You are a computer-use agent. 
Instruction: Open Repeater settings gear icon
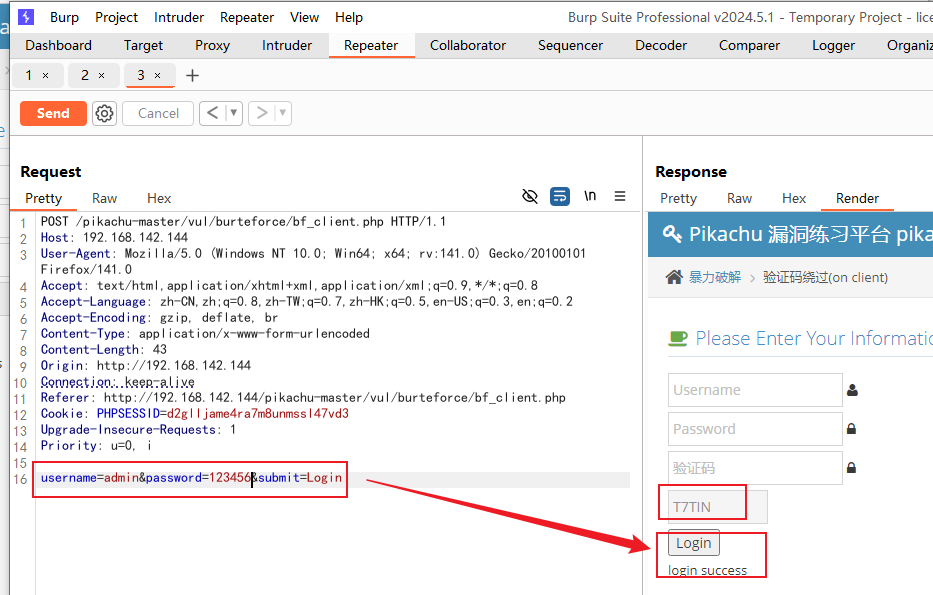[x=104, y=113]
